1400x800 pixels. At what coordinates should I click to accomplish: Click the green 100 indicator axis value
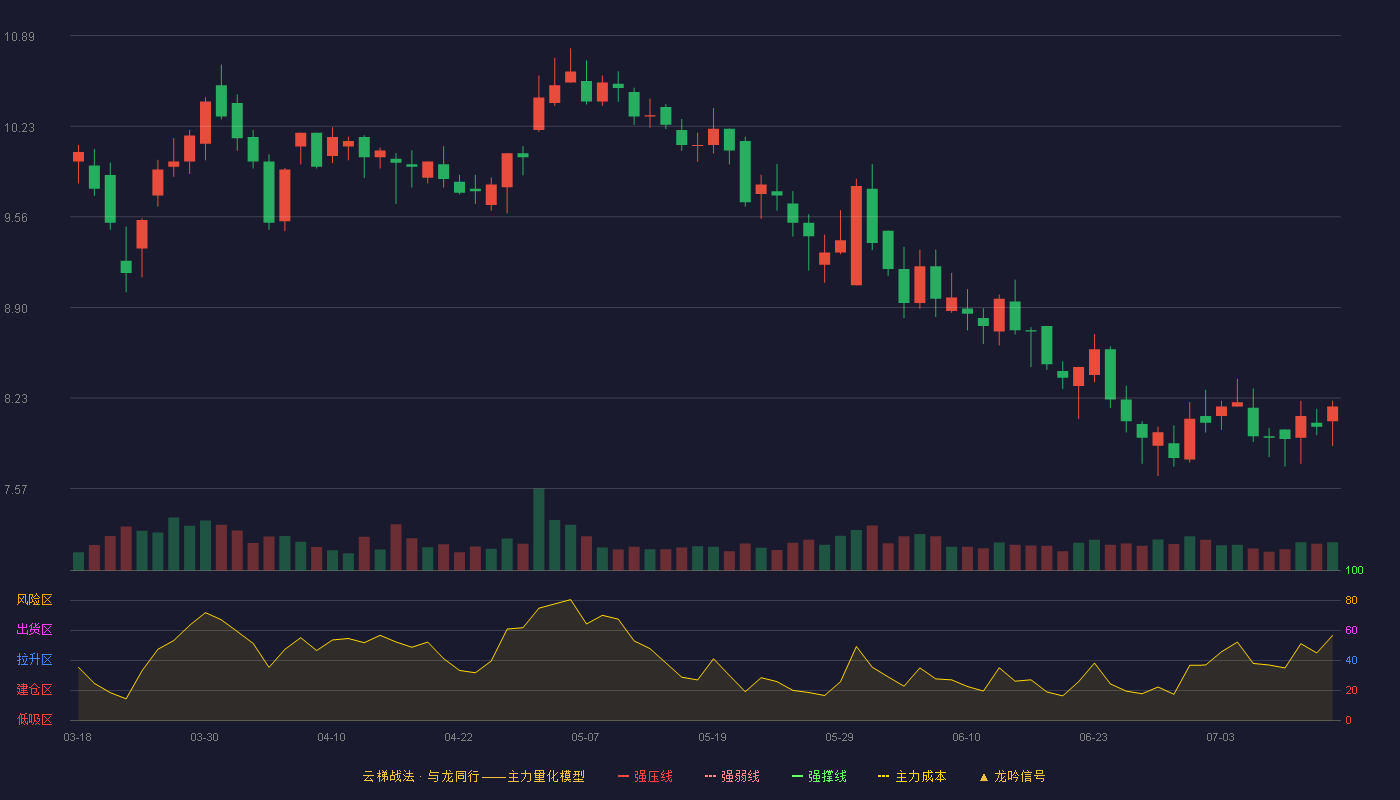click(x=1354, y=570)
